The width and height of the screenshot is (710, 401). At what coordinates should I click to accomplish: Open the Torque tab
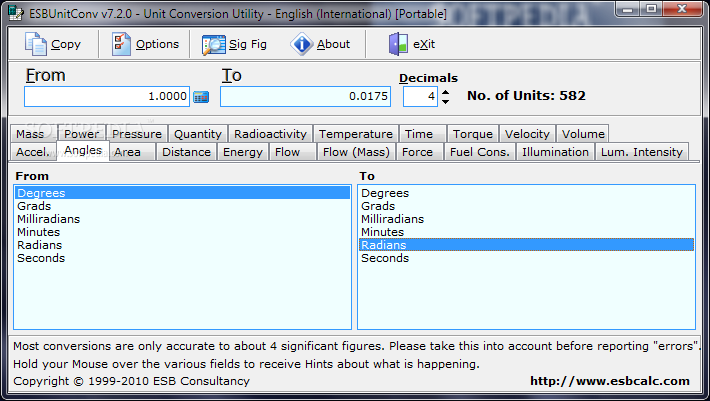point(473,134)
